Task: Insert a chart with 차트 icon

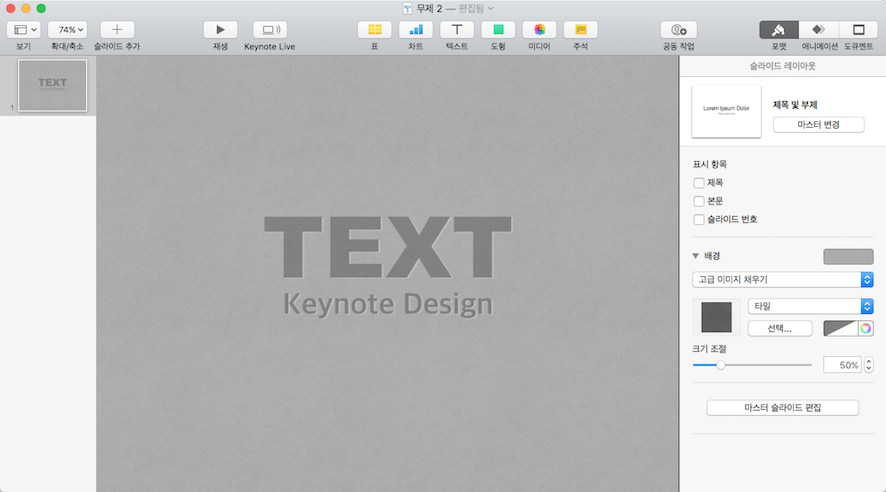Action: pyautogui.click(x=416, y=29)
